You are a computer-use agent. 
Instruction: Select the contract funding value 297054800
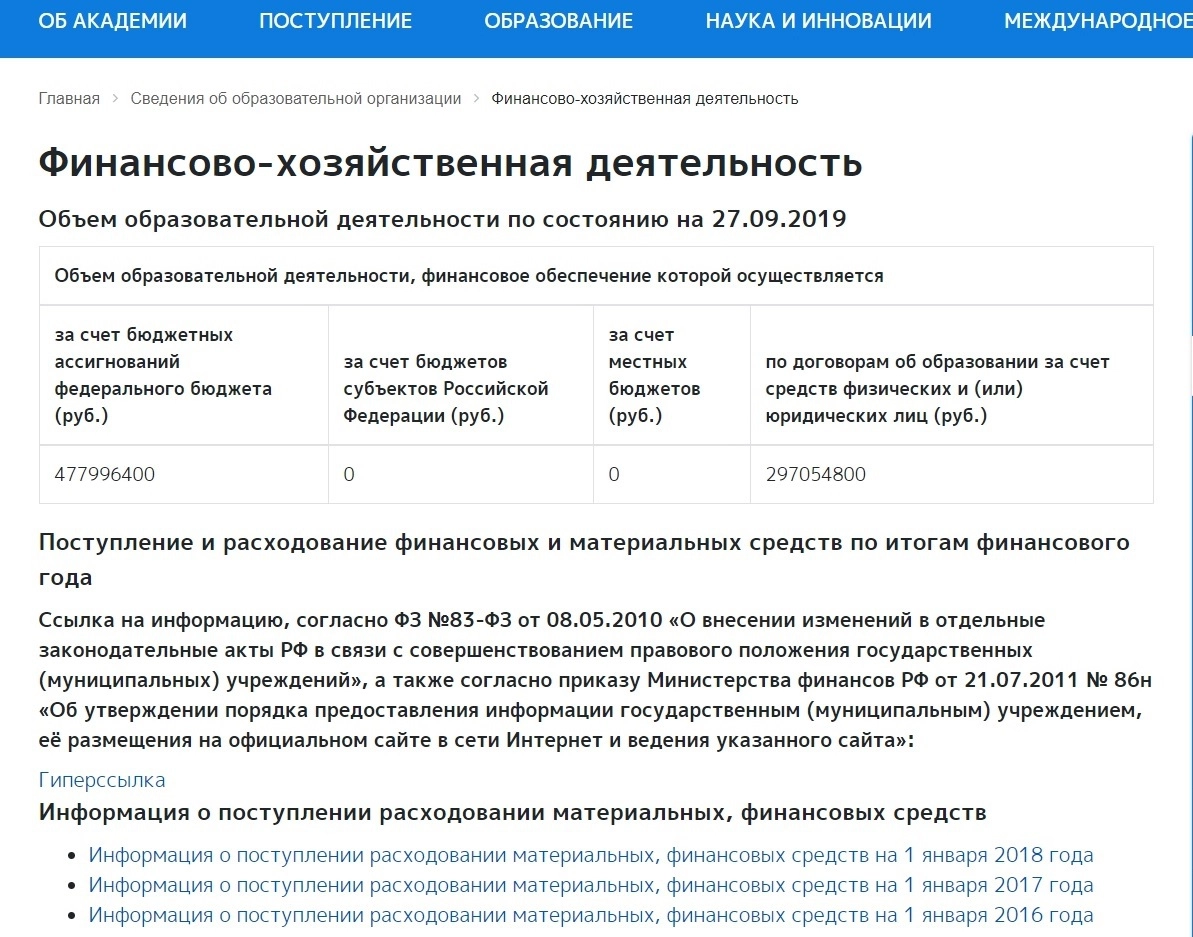pos(815,474)
